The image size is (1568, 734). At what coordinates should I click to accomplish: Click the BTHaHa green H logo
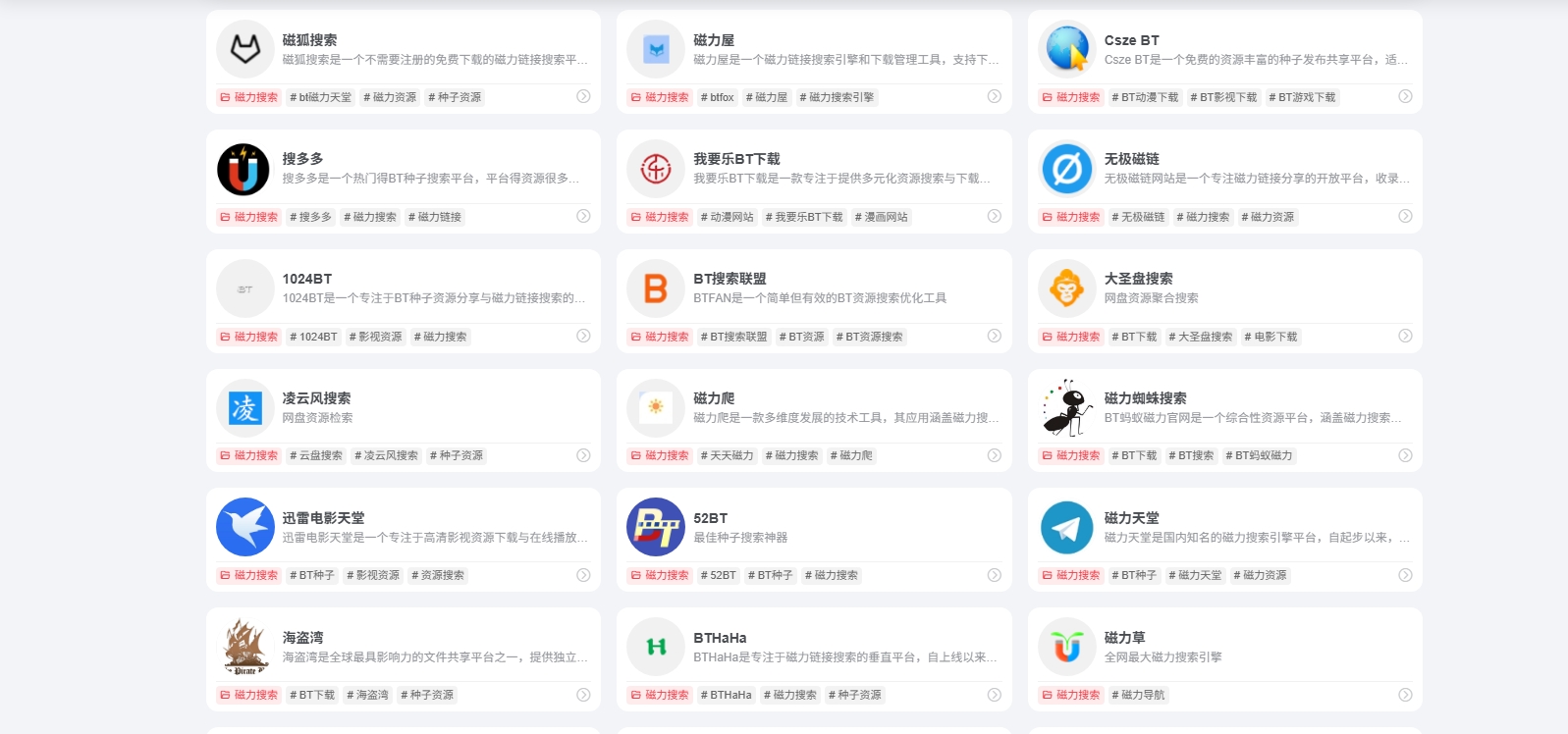pos(656,647)
